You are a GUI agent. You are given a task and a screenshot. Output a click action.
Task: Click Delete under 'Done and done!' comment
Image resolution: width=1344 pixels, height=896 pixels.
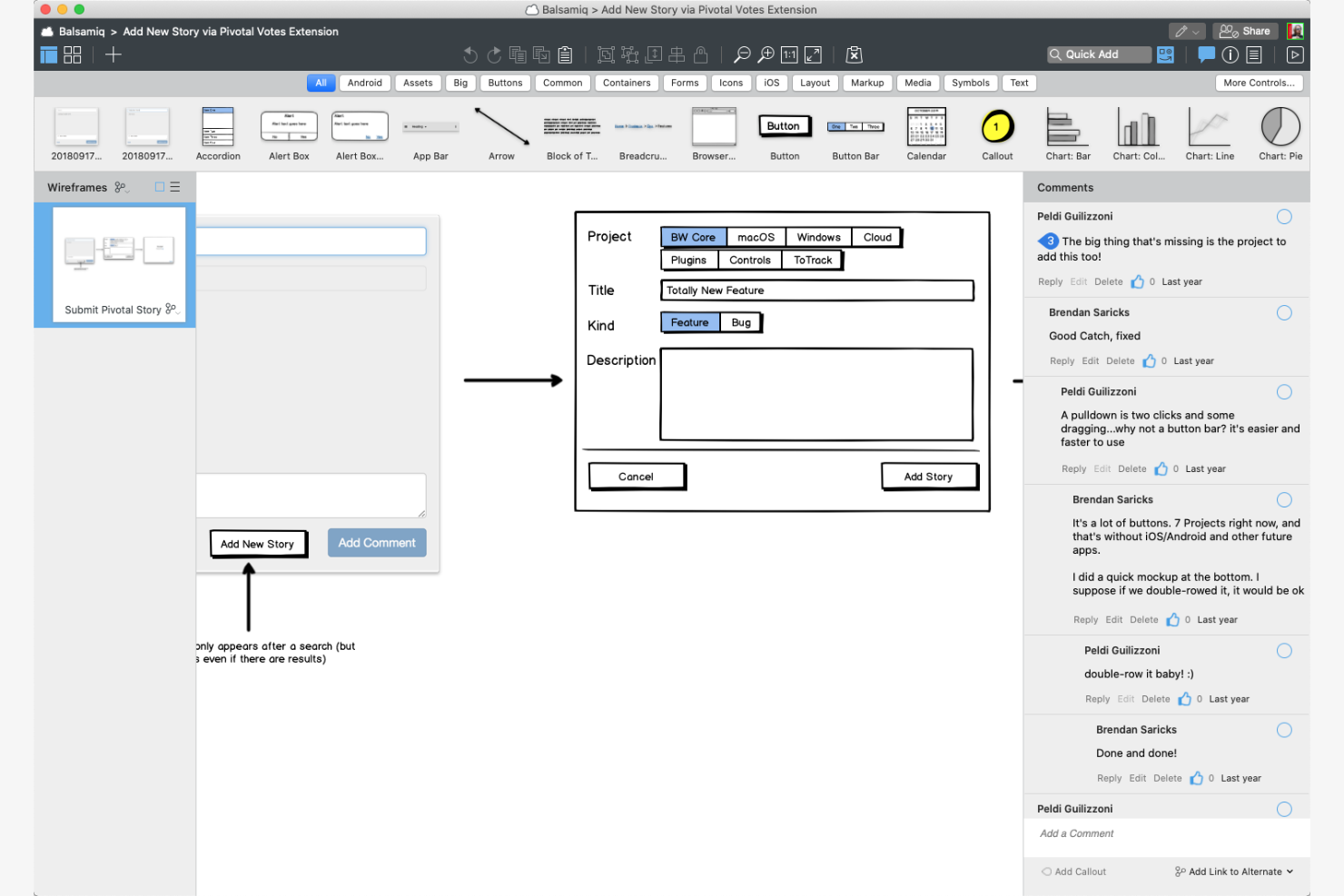(x=1168, y=779)
